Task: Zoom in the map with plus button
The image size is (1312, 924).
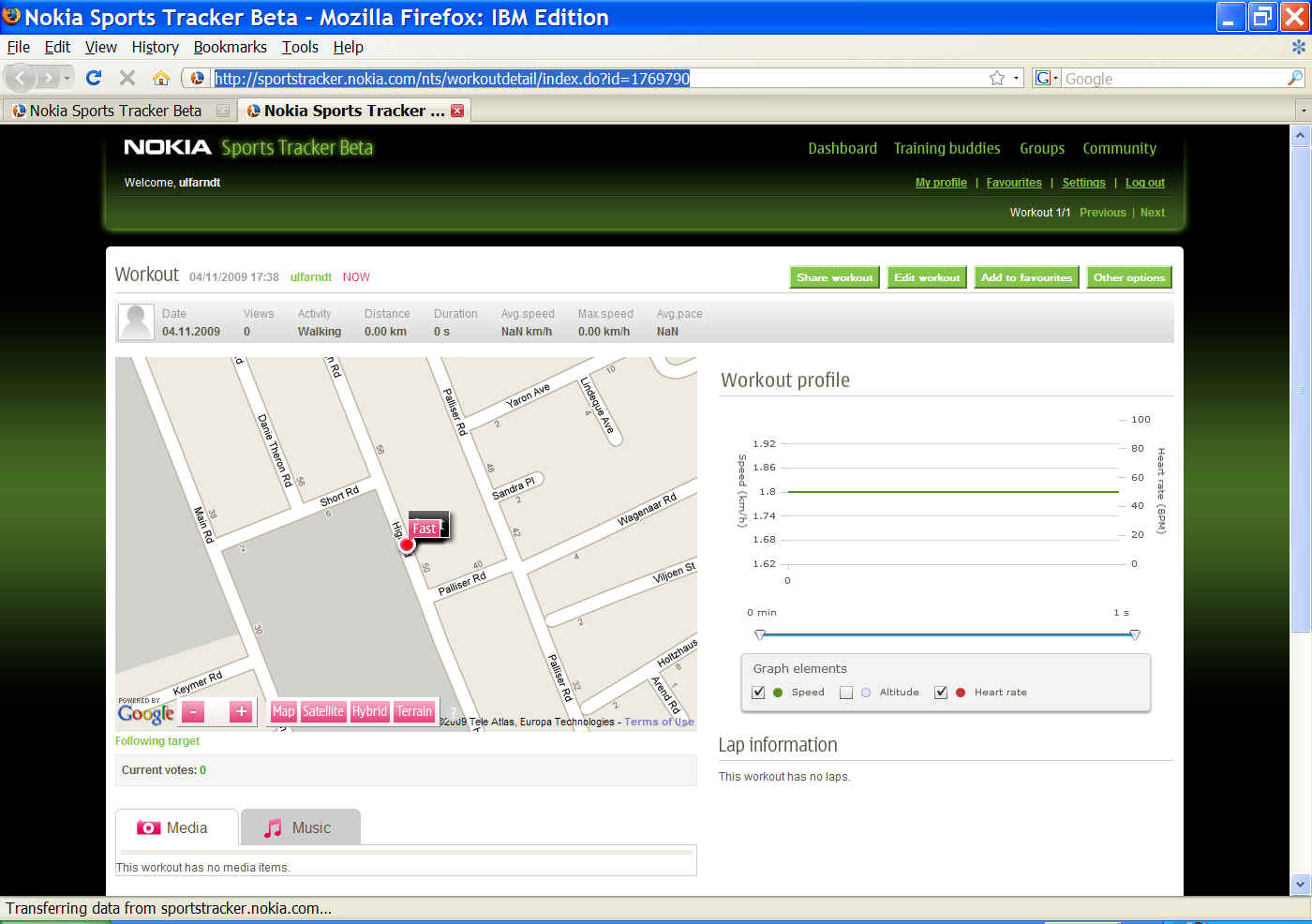Action: click(x=241, y=712)
